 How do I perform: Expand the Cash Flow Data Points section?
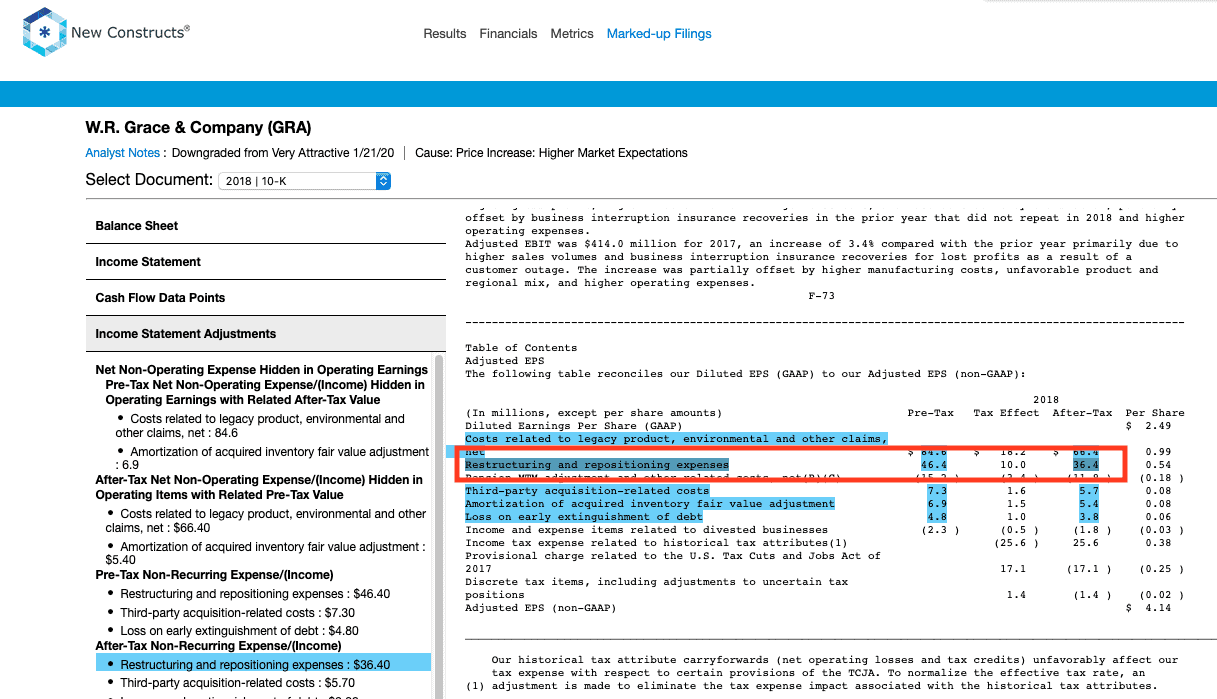[x=266, y=298]
